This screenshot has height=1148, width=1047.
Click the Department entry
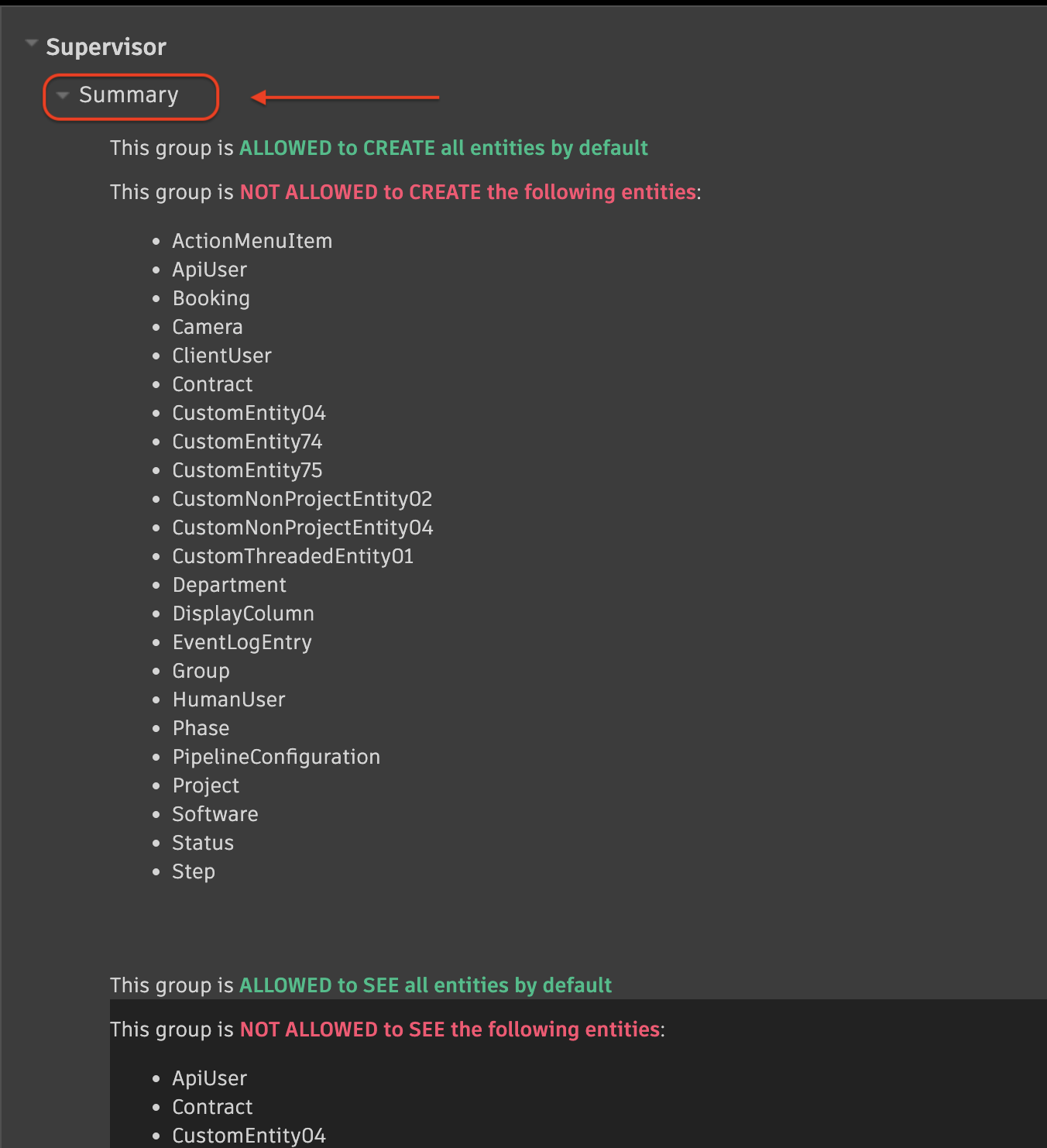(229, 585)
